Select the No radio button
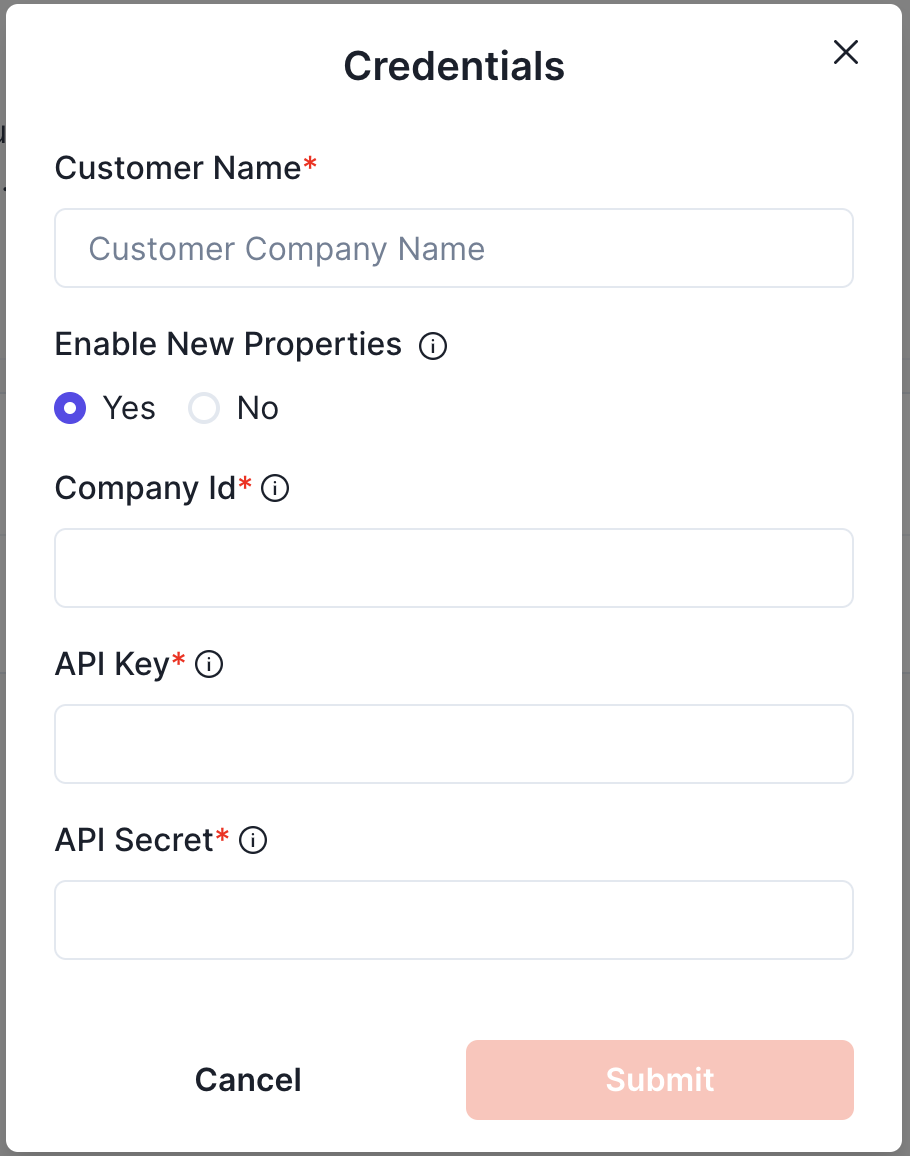This screenshot has width=910, height=1156. 204,408
